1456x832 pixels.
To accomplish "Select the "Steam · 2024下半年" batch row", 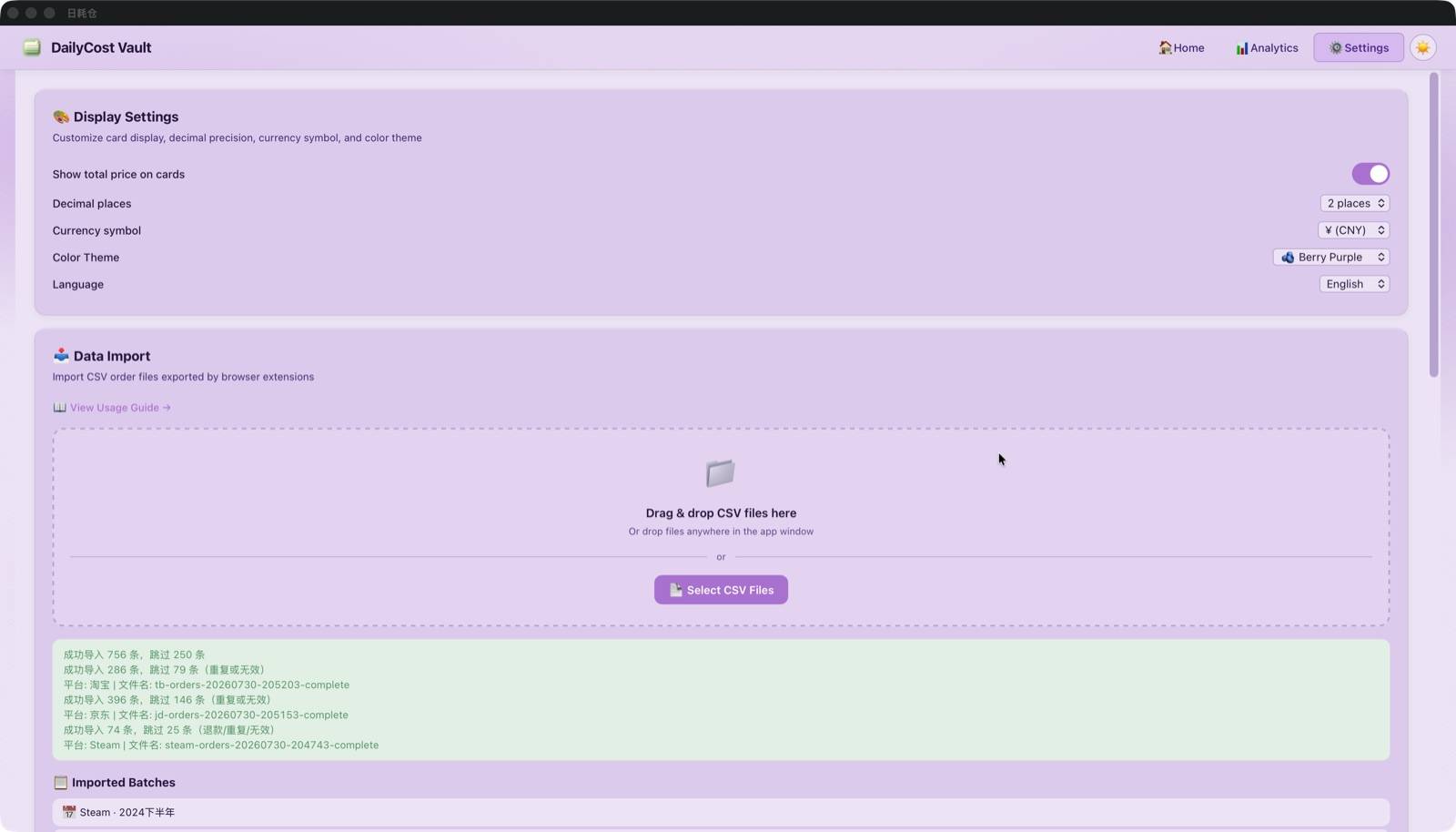I will 721,812.
